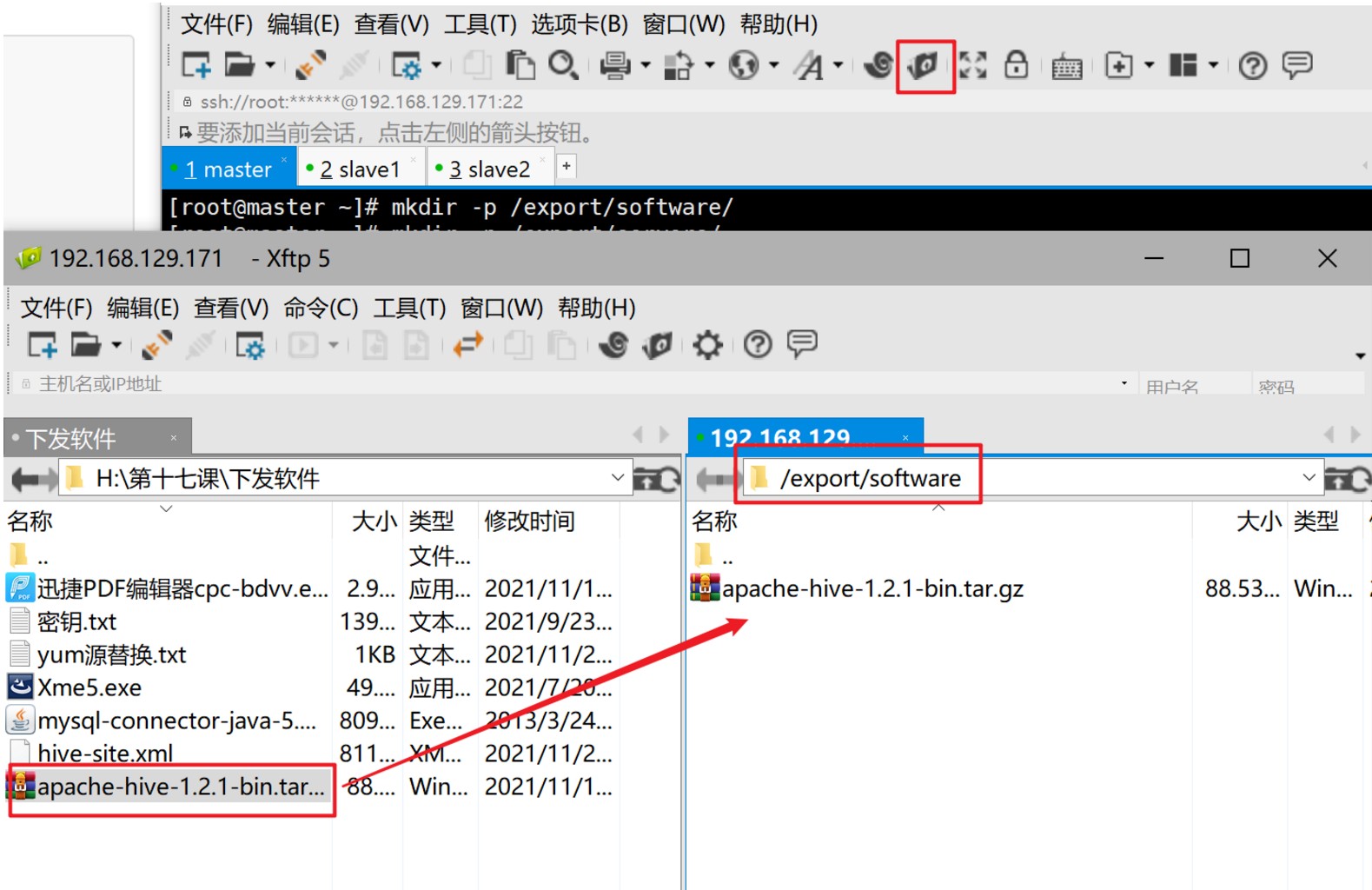Click the globe encoding icon in Xshell toolbar

(744, 65)
